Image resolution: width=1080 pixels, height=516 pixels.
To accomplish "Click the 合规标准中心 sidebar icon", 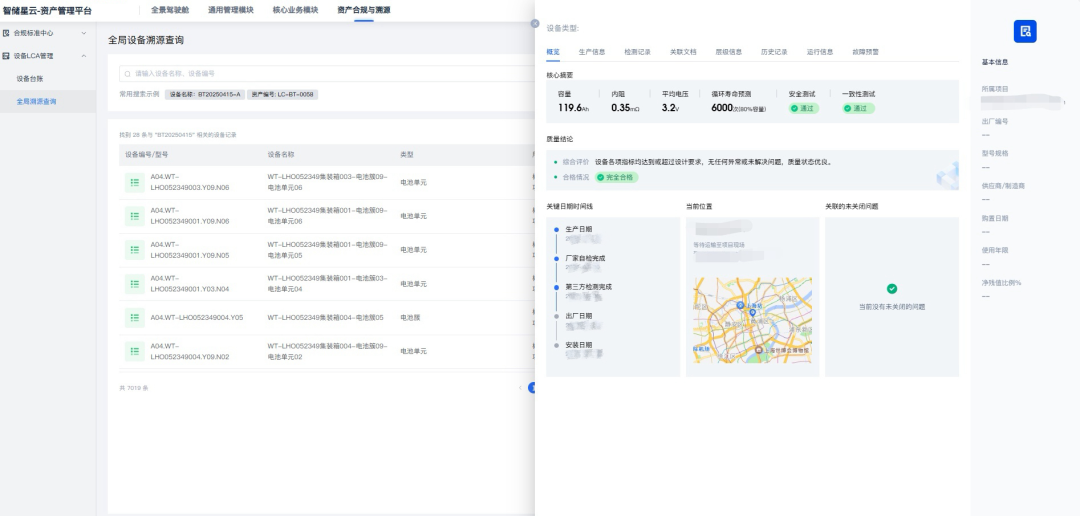I will (7, 33).
